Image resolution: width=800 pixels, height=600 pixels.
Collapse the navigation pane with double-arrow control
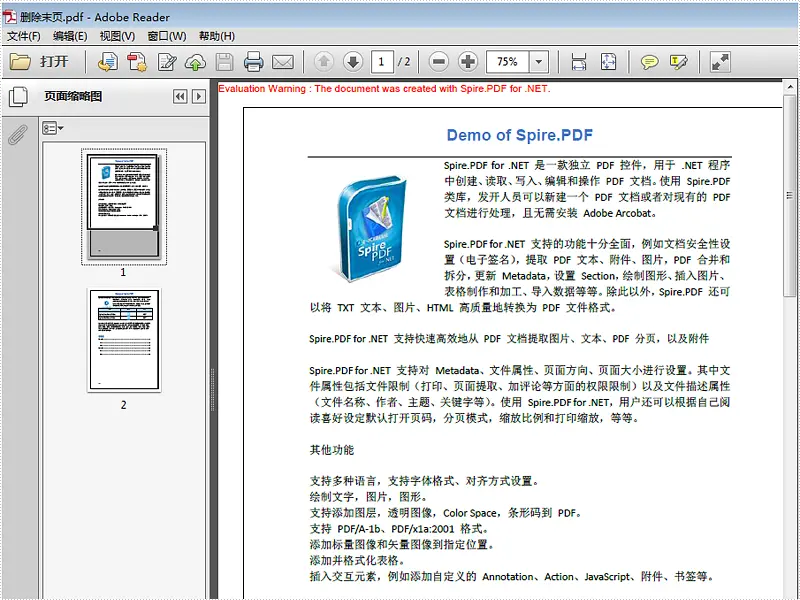tap(181, 96)
